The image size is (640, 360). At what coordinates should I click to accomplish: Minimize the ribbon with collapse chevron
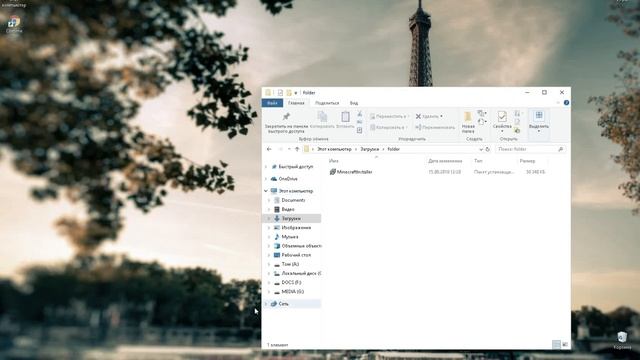pos(558,103)
